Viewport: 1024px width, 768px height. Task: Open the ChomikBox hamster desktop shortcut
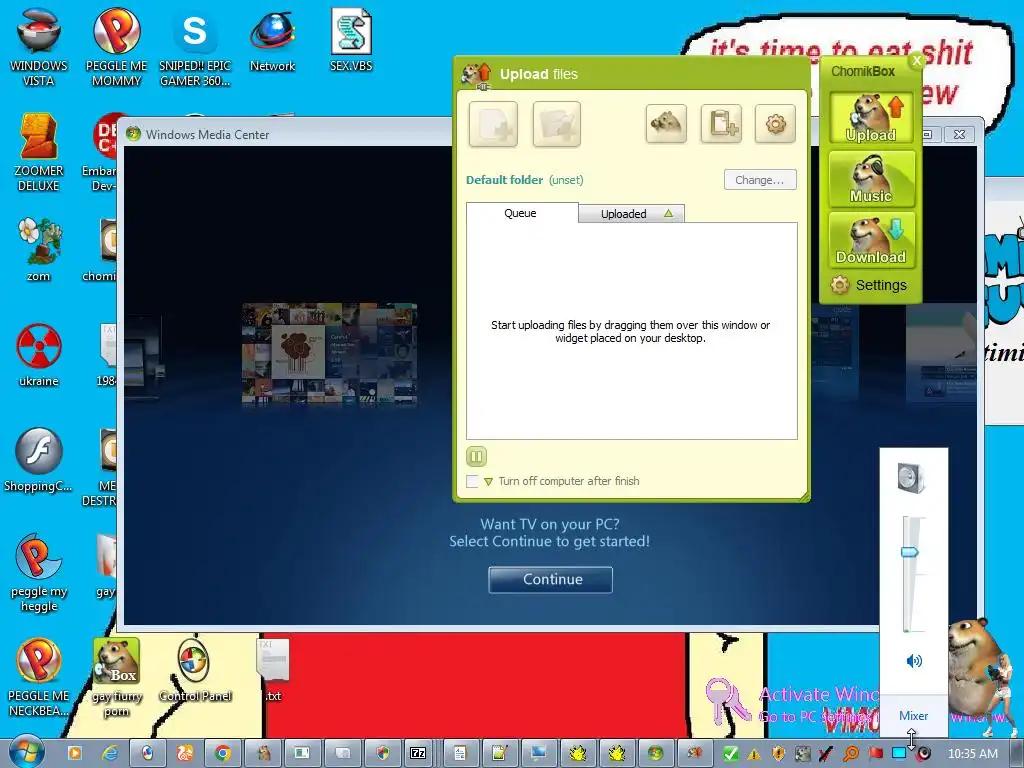pyautogui.click(x=116, y=677)
